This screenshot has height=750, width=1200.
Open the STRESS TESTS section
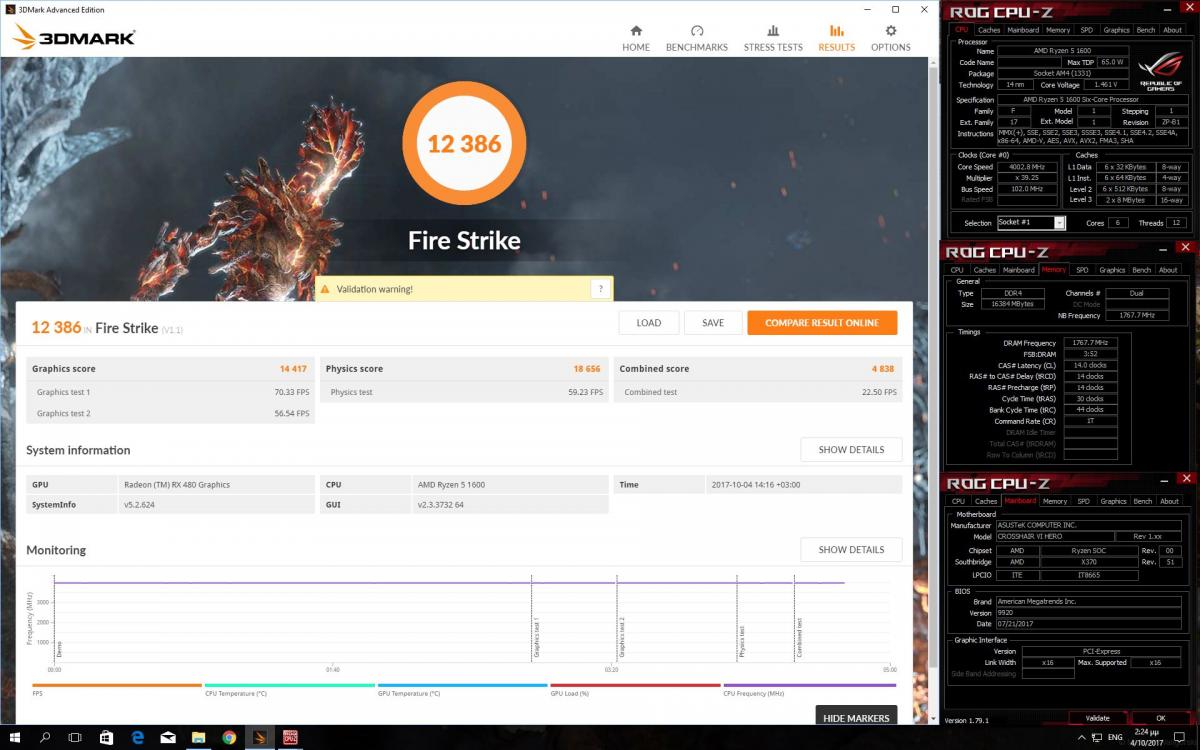pos(773,38)
